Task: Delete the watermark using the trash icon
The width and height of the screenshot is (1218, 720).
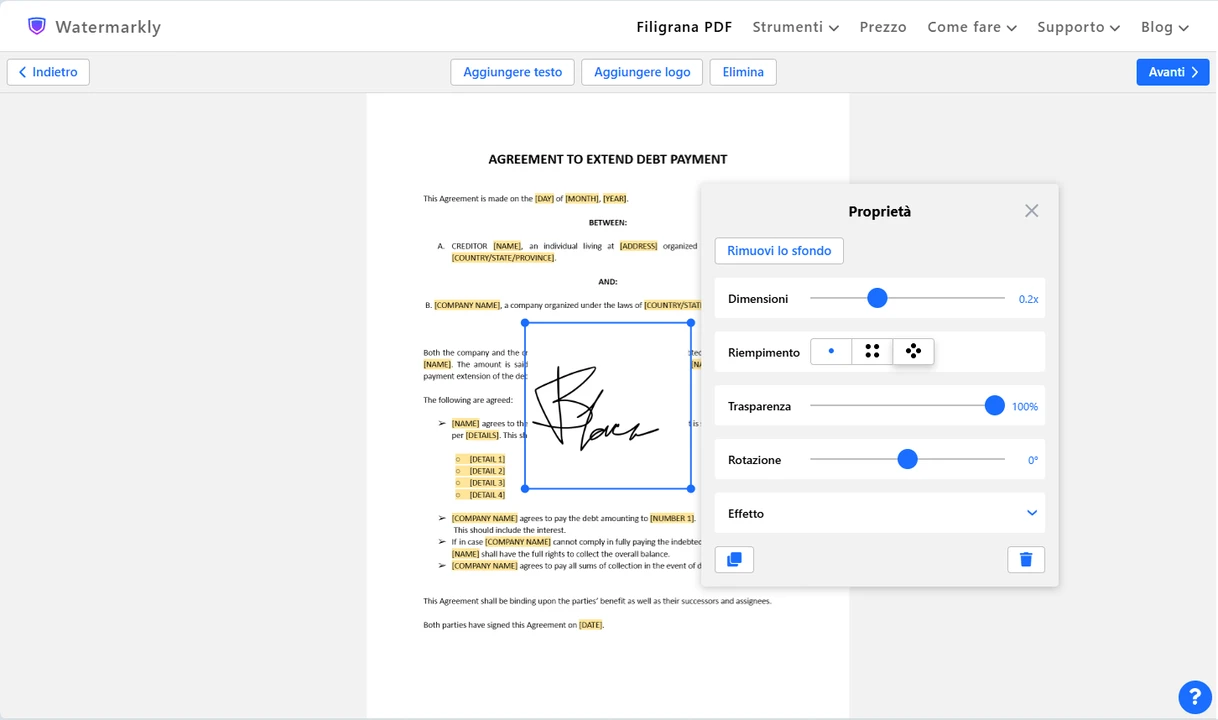Action: tap(1026, 560)
